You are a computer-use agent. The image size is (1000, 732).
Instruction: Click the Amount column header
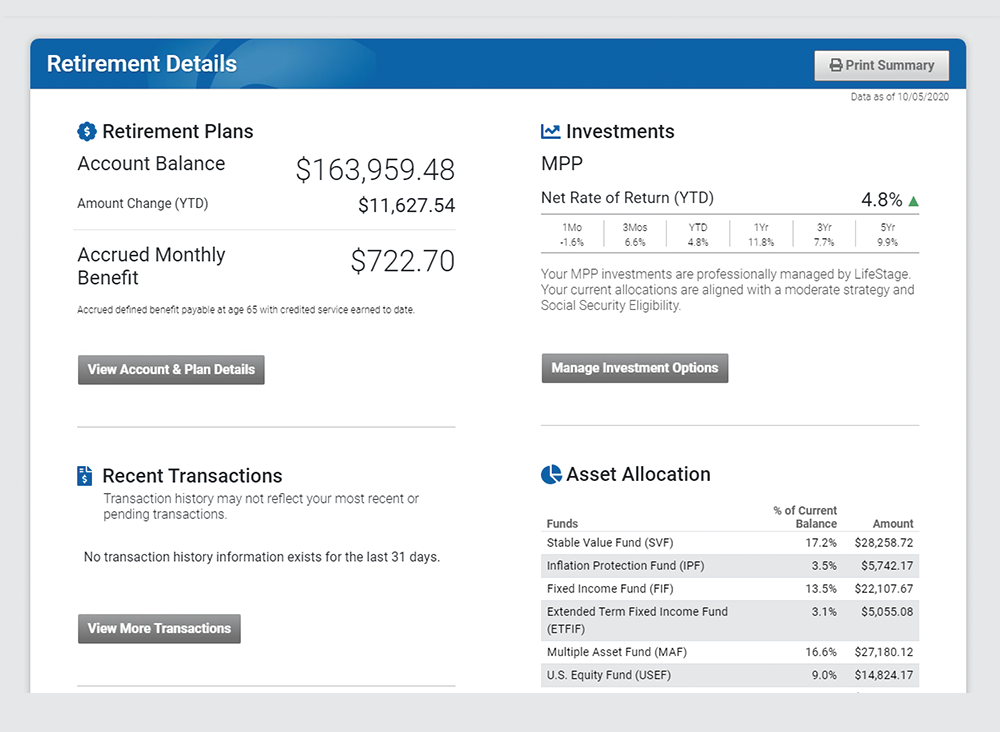(893, 523)
